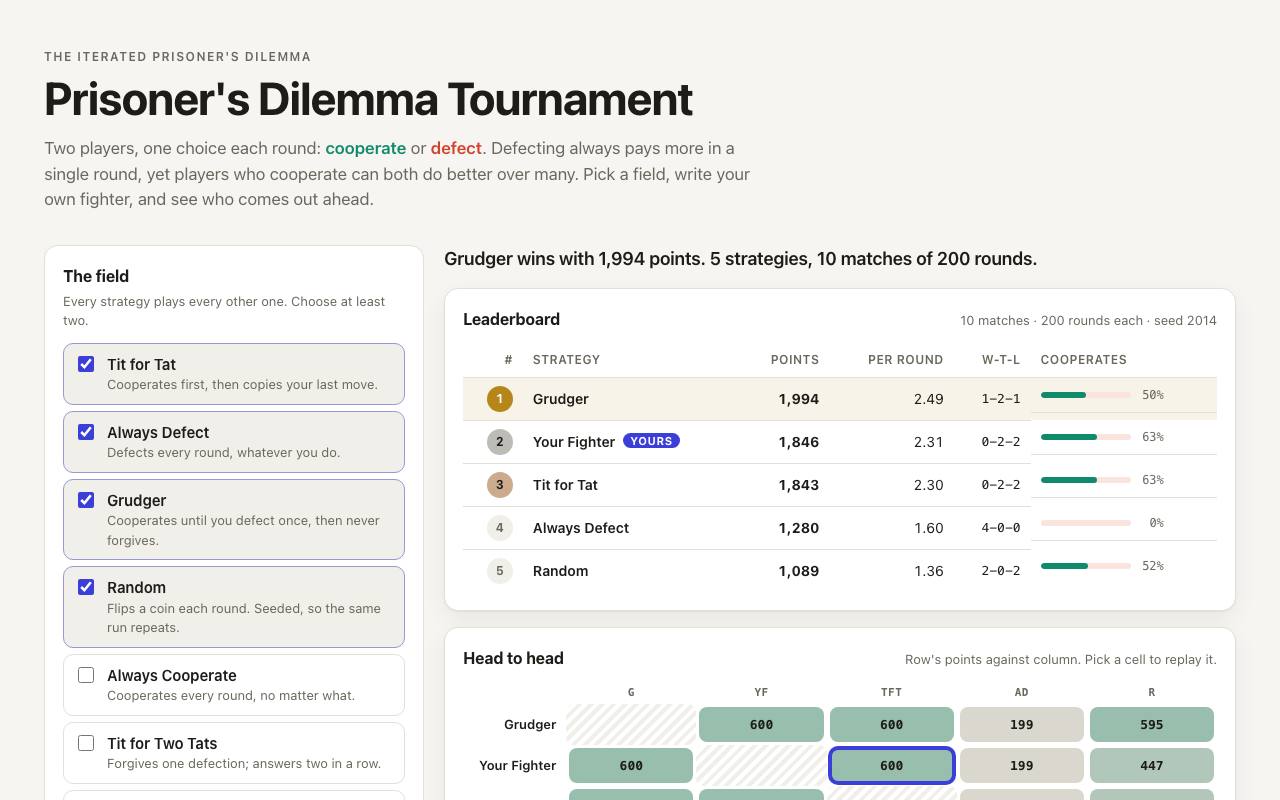1280x800 pixels.
Task: Replay Your Fighter versus Grudger cell
Action: [631, 765]
